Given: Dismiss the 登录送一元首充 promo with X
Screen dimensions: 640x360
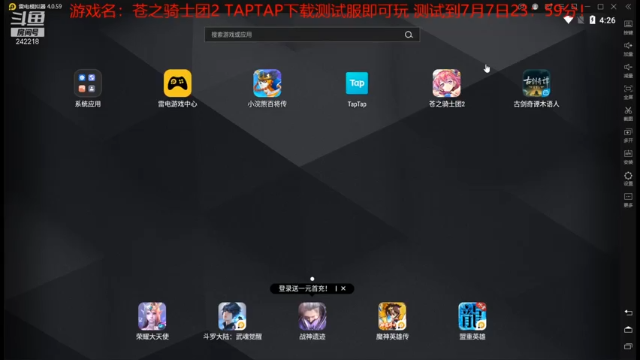Looking at the screenshot, I should 343,289.
